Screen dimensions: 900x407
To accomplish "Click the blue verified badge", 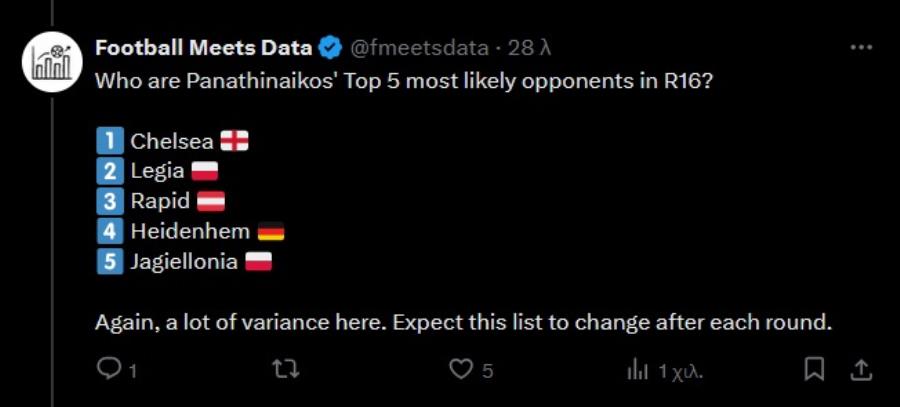I will 330,48.
